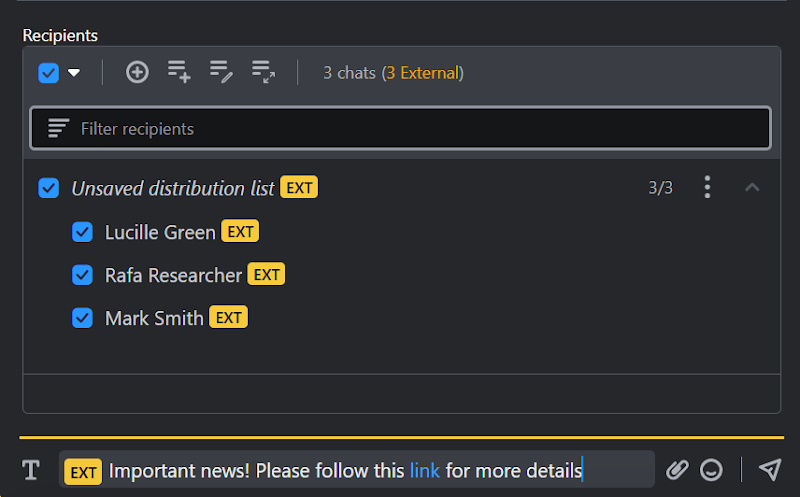The height and width of the screenshot is (497, 800).
Task: Open the three-dot menu for Unsaved distribution list
Action: (707, 187)
